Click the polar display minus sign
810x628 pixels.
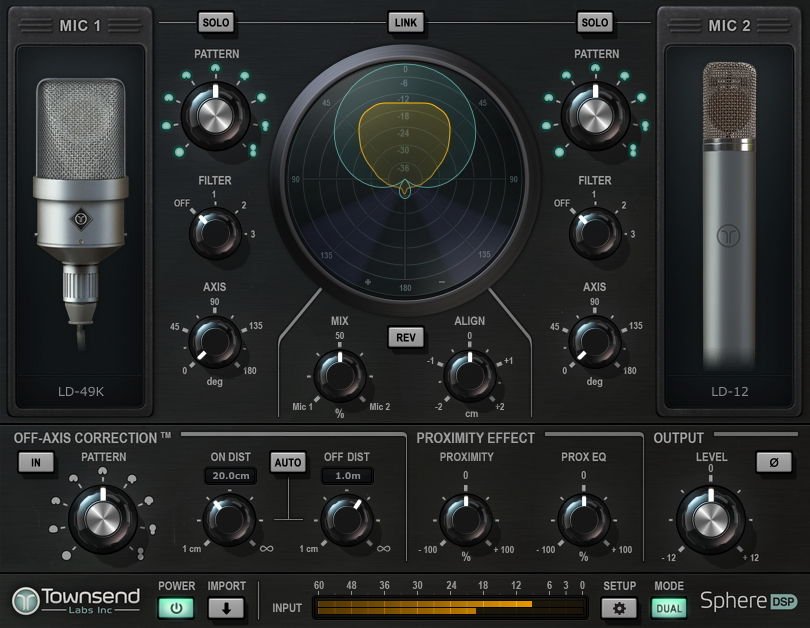[442, 282]
